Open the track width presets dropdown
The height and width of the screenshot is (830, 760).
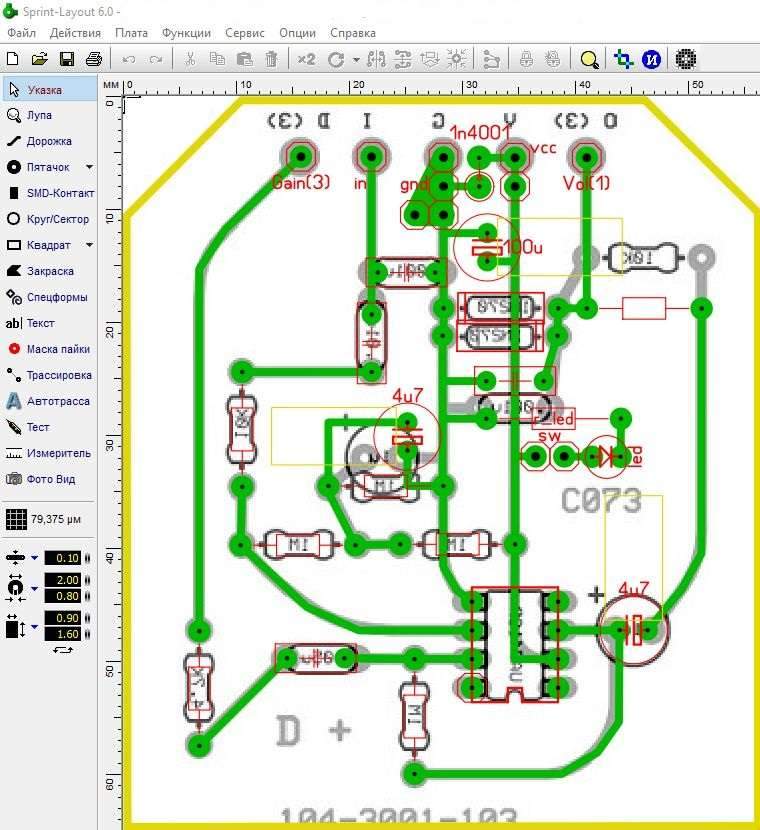coord(35,558)
